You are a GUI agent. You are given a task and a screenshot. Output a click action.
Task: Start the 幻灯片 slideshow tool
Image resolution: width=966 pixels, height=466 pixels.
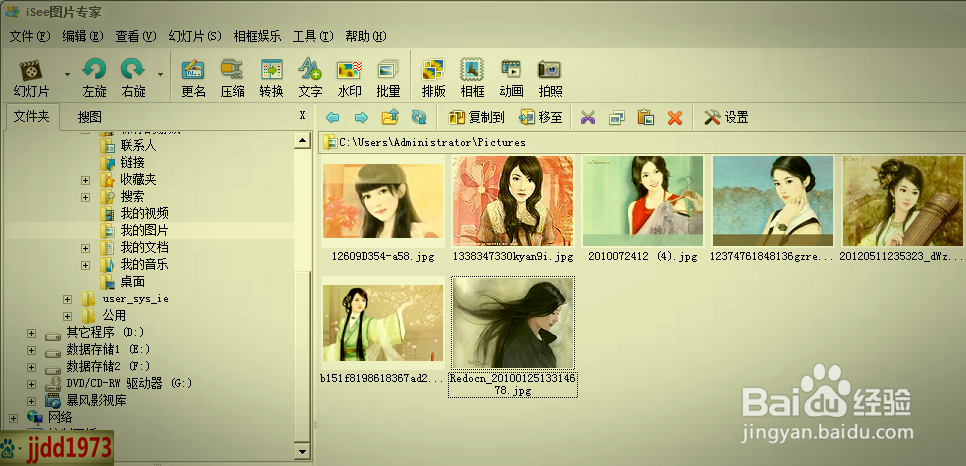31,78
